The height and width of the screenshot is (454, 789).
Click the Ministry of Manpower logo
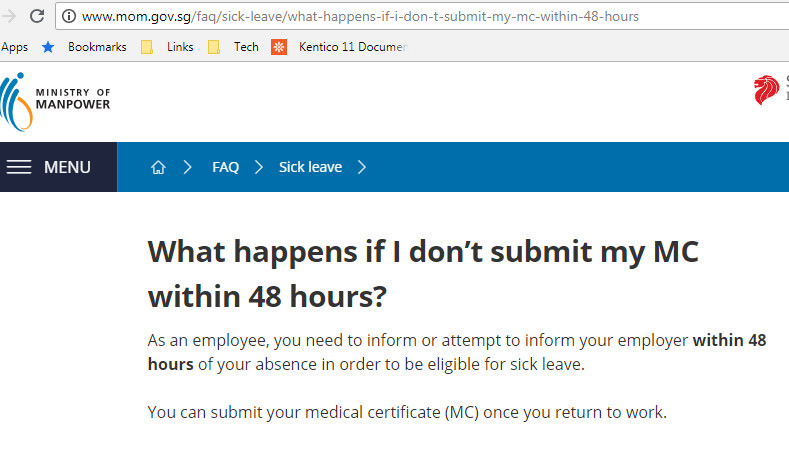click(x=56, y=100)
